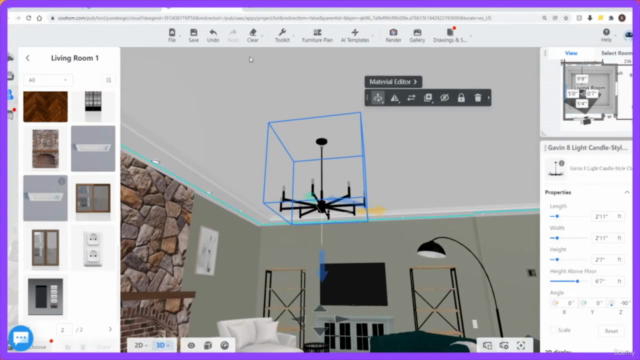Screen dimensions: 640x360
Task: Open the Clear tool
Action: (x=253, y=36)
